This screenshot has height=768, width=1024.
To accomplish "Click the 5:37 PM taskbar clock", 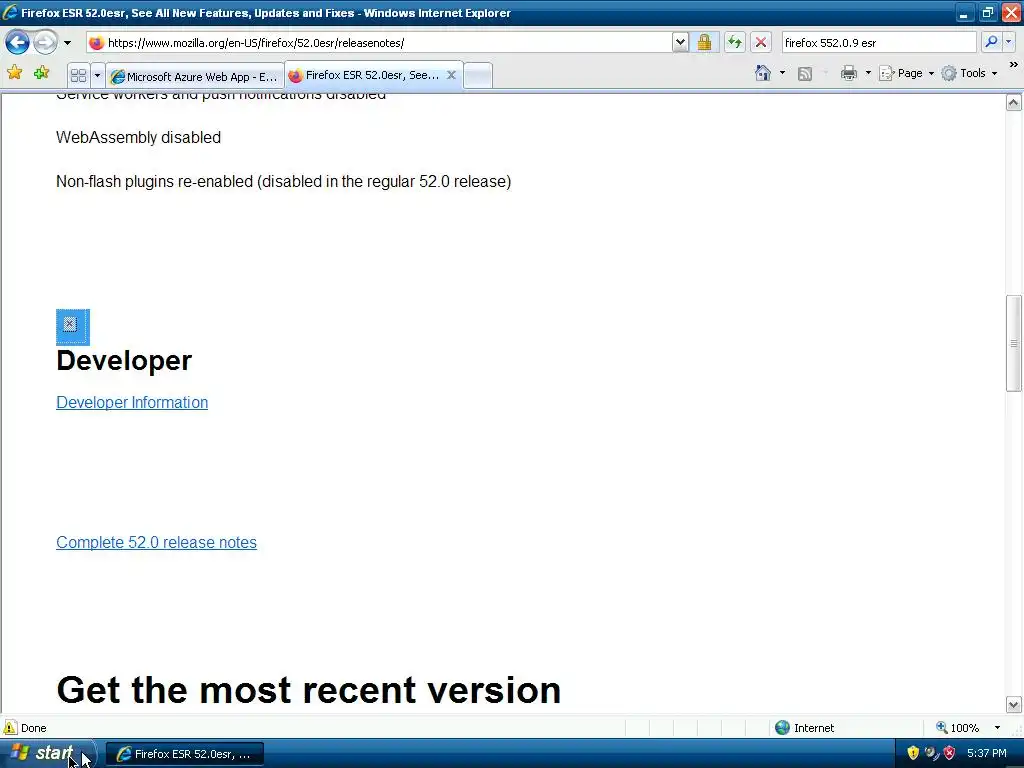I will point(986,753).
